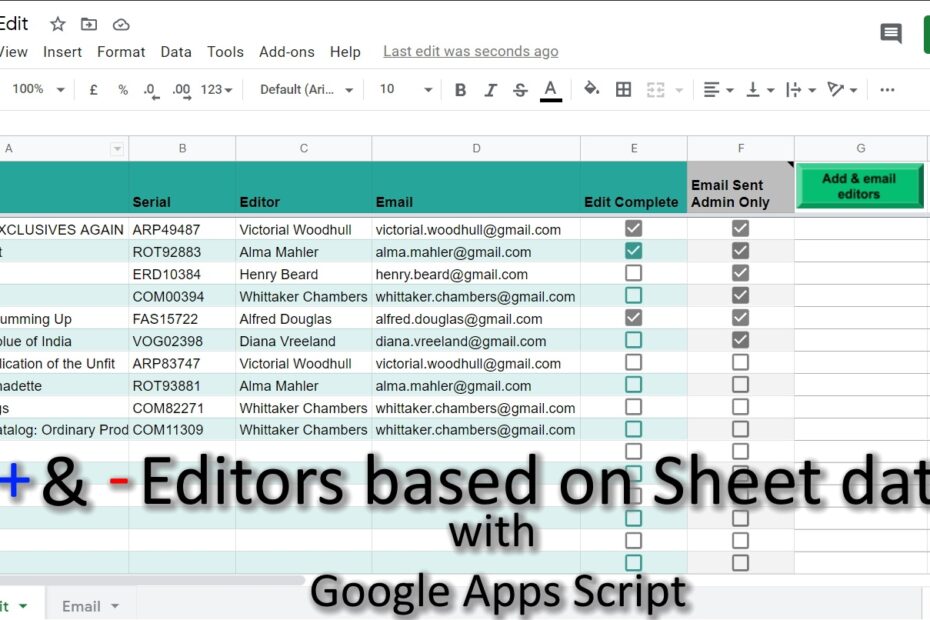The width and height of the screenshot is (930, 620).
Task: Open the 123 number format dropdown
Action: click(216, 90)
